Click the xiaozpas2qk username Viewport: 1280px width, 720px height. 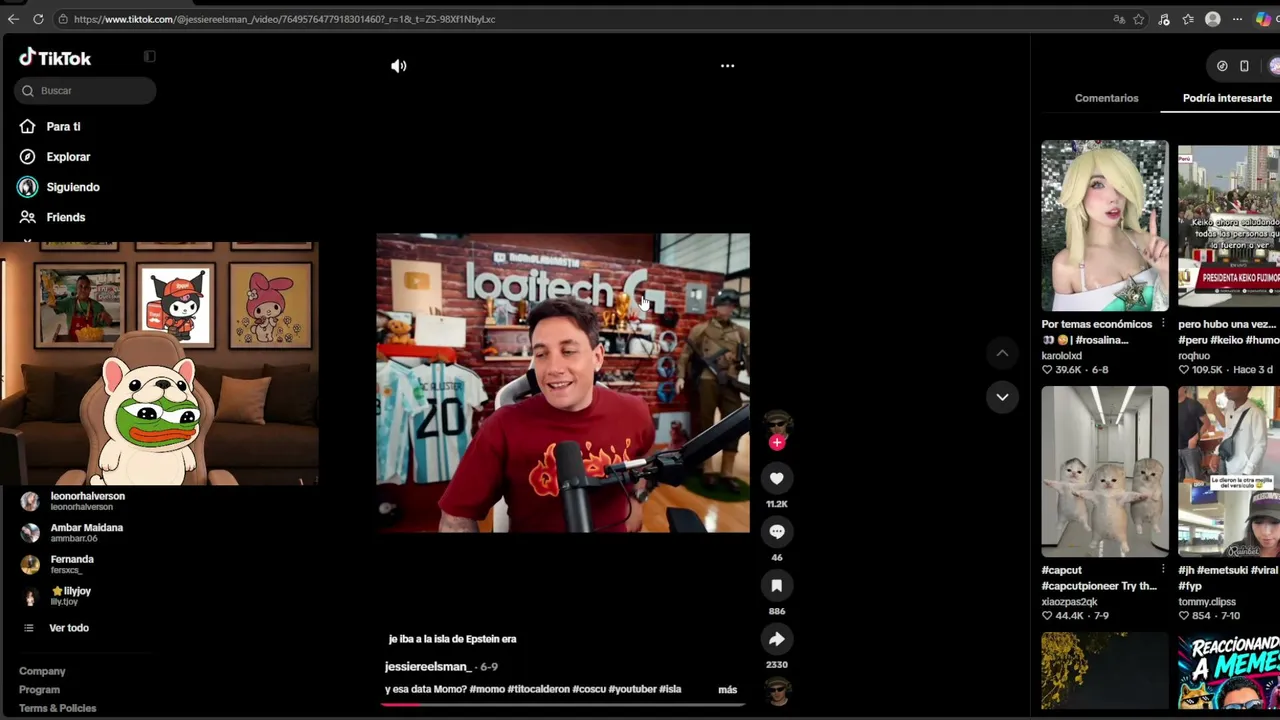tap(1070, 602)
